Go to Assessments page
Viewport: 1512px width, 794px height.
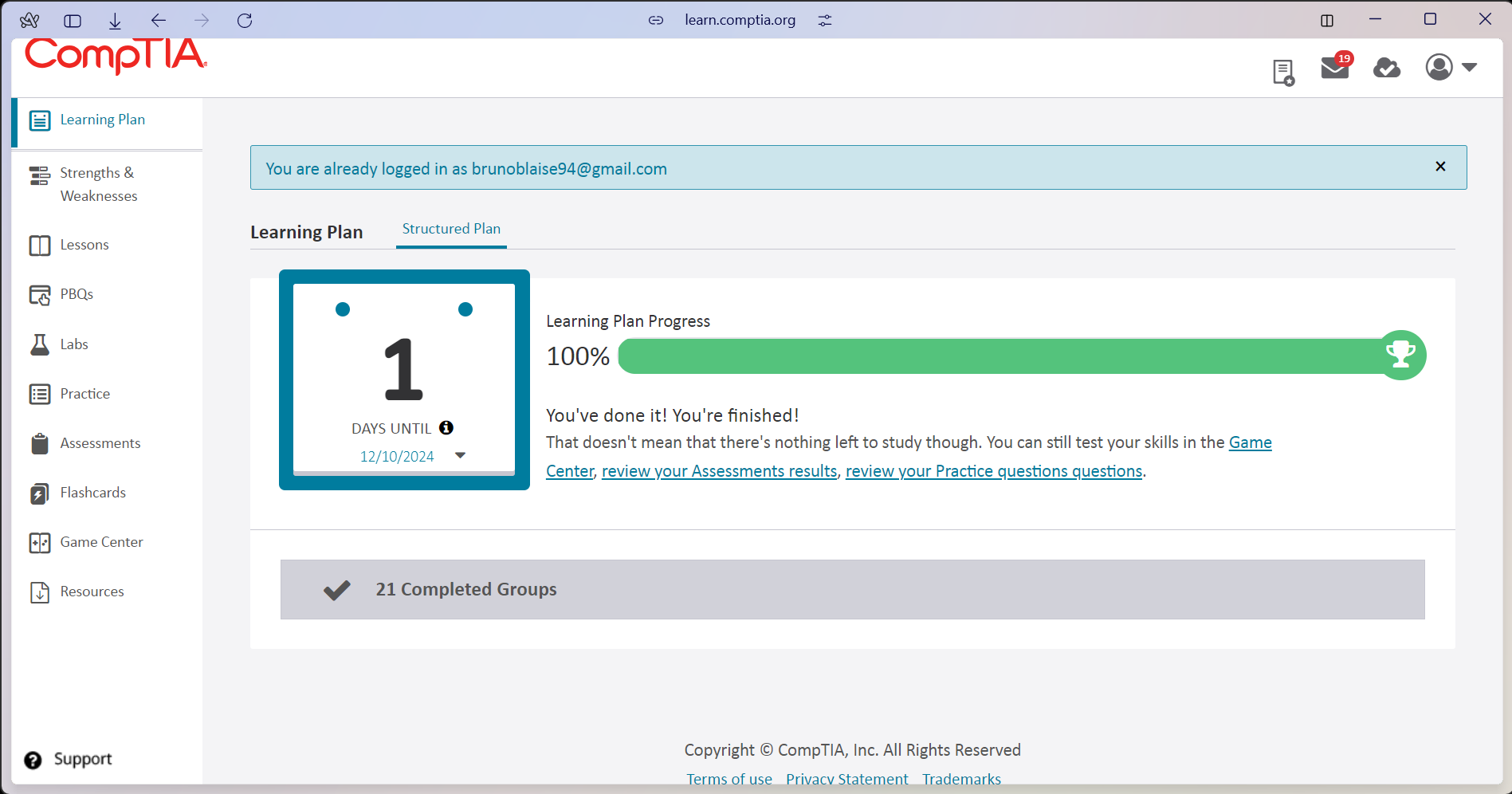point(100,443)
